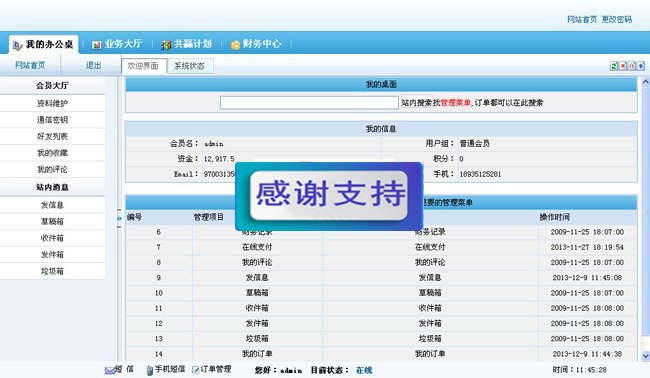Viewport: 650px width, 378px height.
Task: Click the blue up-arrow toolbar icon
Action: click(641, 66)
